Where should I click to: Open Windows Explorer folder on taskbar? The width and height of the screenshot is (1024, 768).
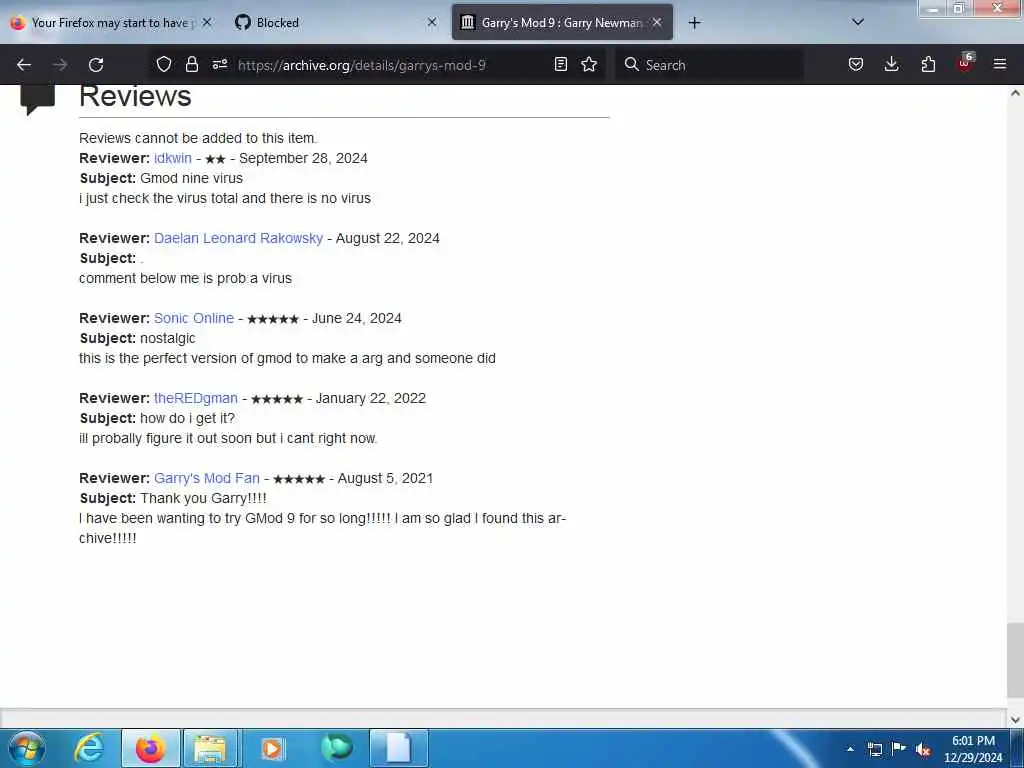[210, 748]
